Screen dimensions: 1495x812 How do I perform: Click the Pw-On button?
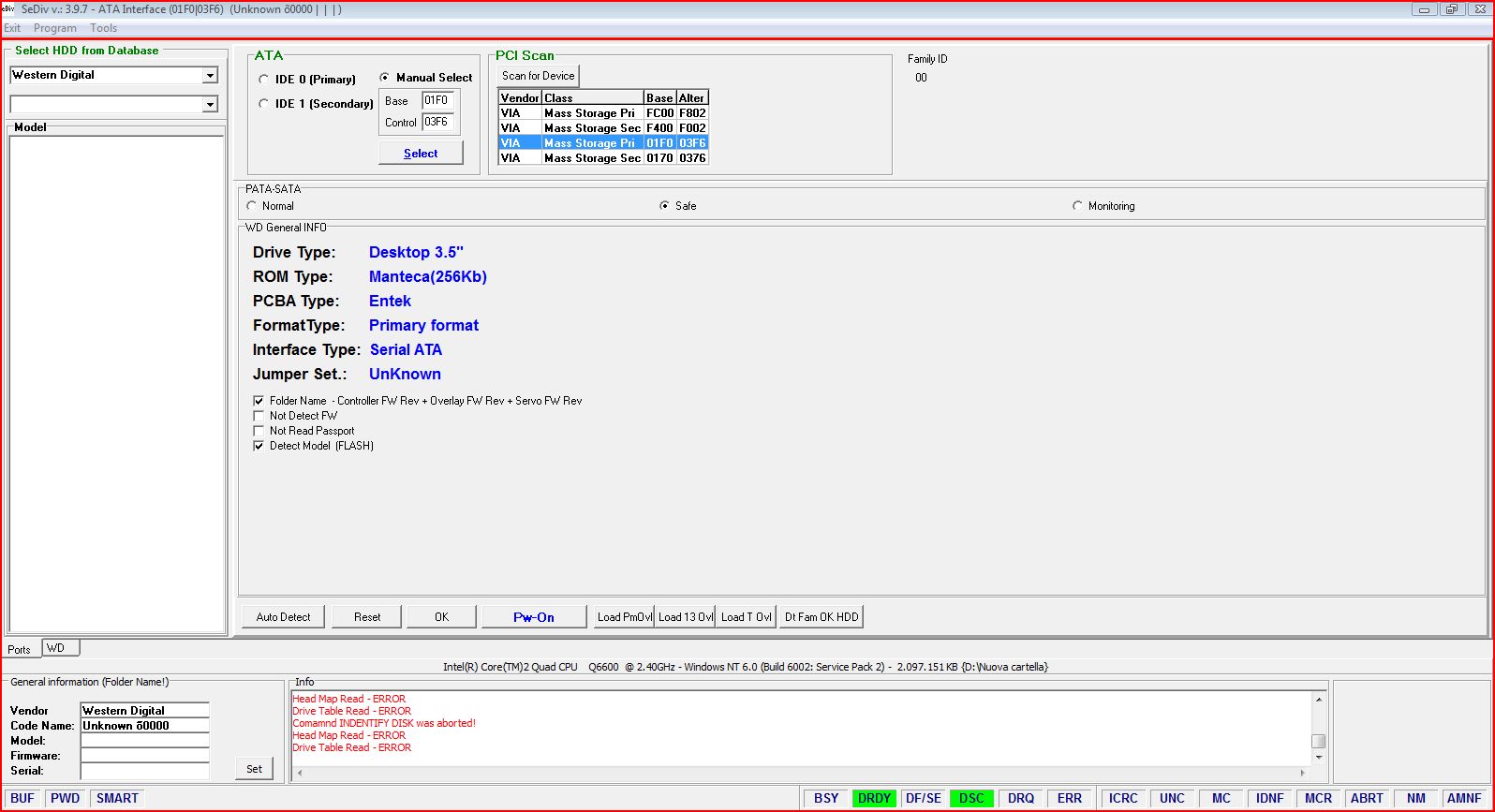[534, 617]
